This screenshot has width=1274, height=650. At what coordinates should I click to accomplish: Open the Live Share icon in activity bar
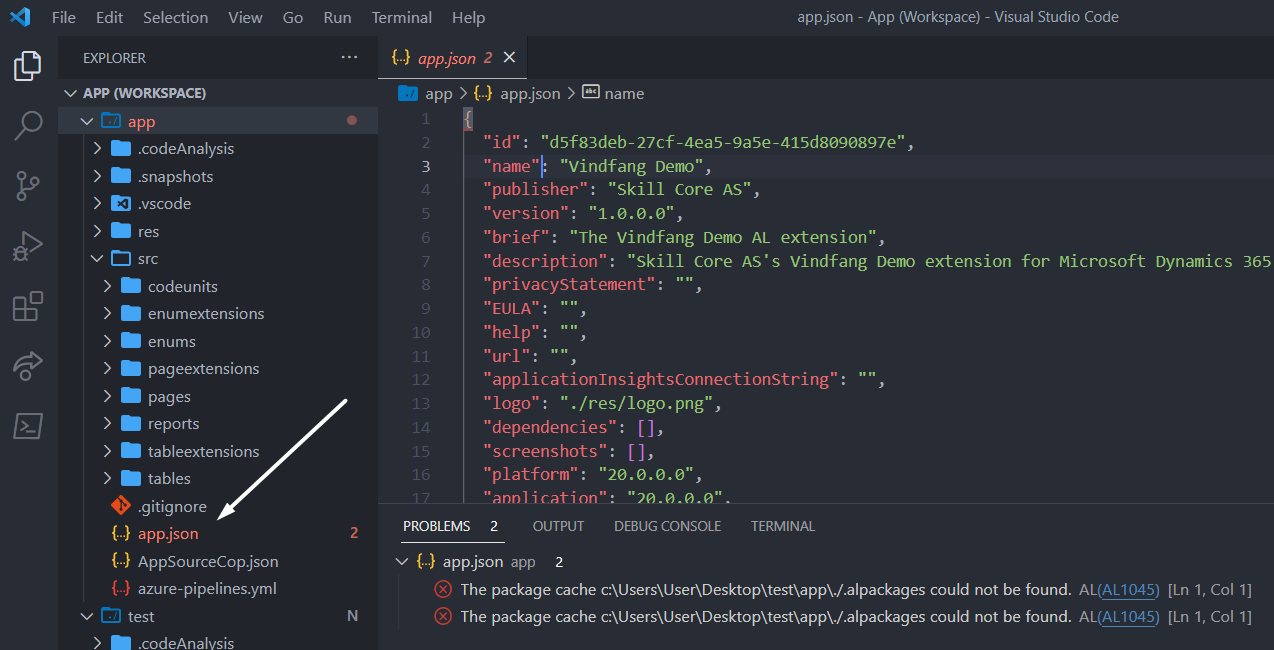(28, 366)
